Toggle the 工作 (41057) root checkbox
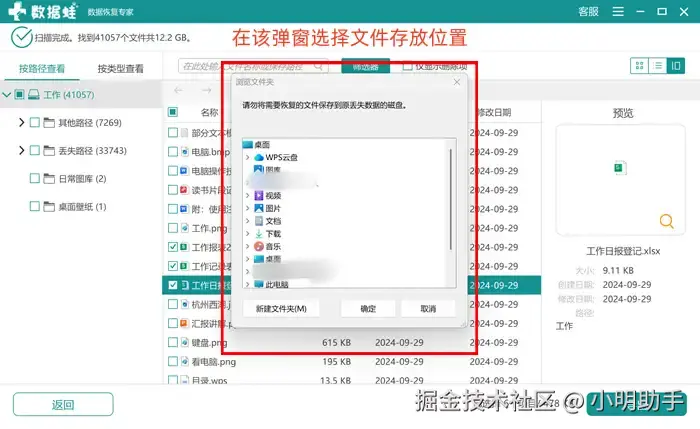The width and height of the screenshot is (700, 429). [19, 94]
